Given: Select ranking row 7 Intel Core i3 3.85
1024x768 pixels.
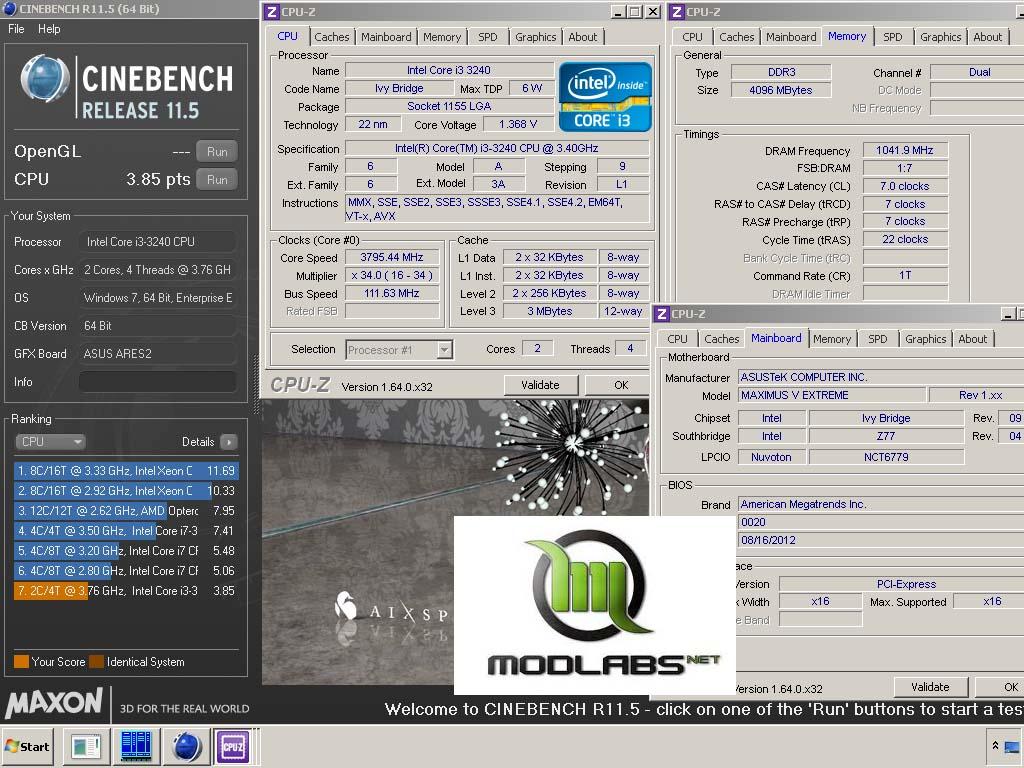Looking at the screenshot, I should click(126, 591).
